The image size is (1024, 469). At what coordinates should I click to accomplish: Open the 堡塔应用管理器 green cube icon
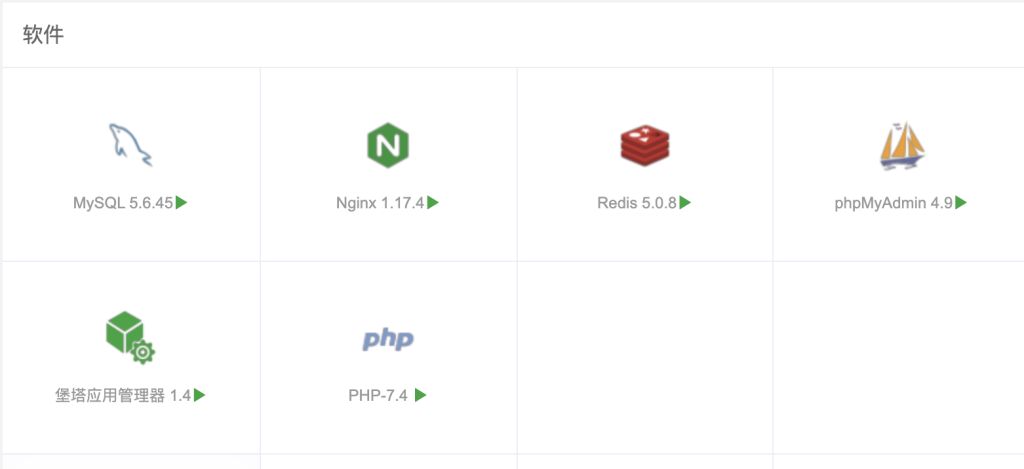(x=130, y=337)
